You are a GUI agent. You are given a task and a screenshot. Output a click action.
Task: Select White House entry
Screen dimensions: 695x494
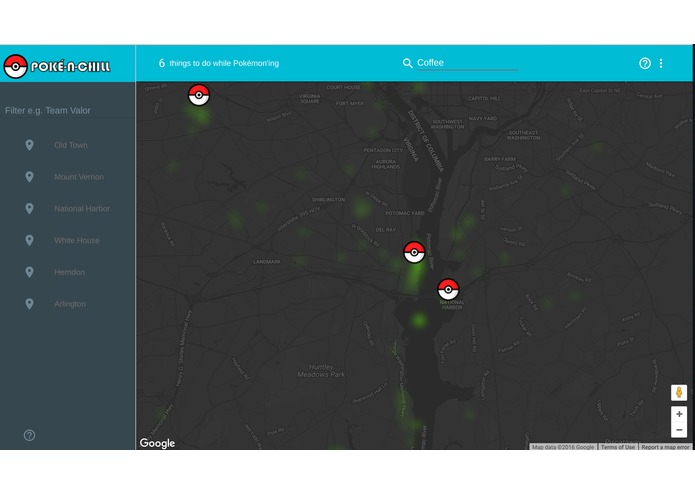click(77, 240)
